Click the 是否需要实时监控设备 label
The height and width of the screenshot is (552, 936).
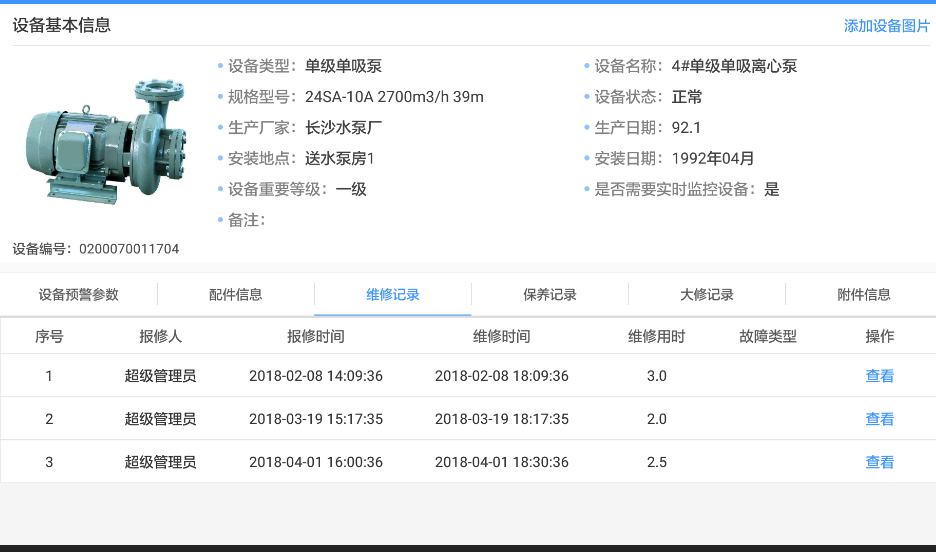tap(676, 190)
